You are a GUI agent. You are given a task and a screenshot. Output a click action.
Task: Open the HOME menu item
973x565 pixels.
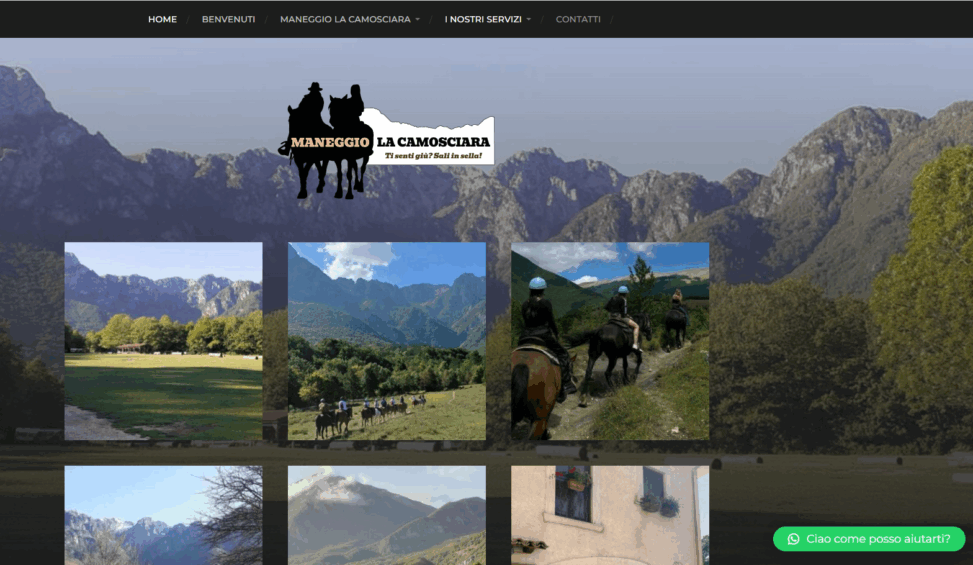click(162, 19)
